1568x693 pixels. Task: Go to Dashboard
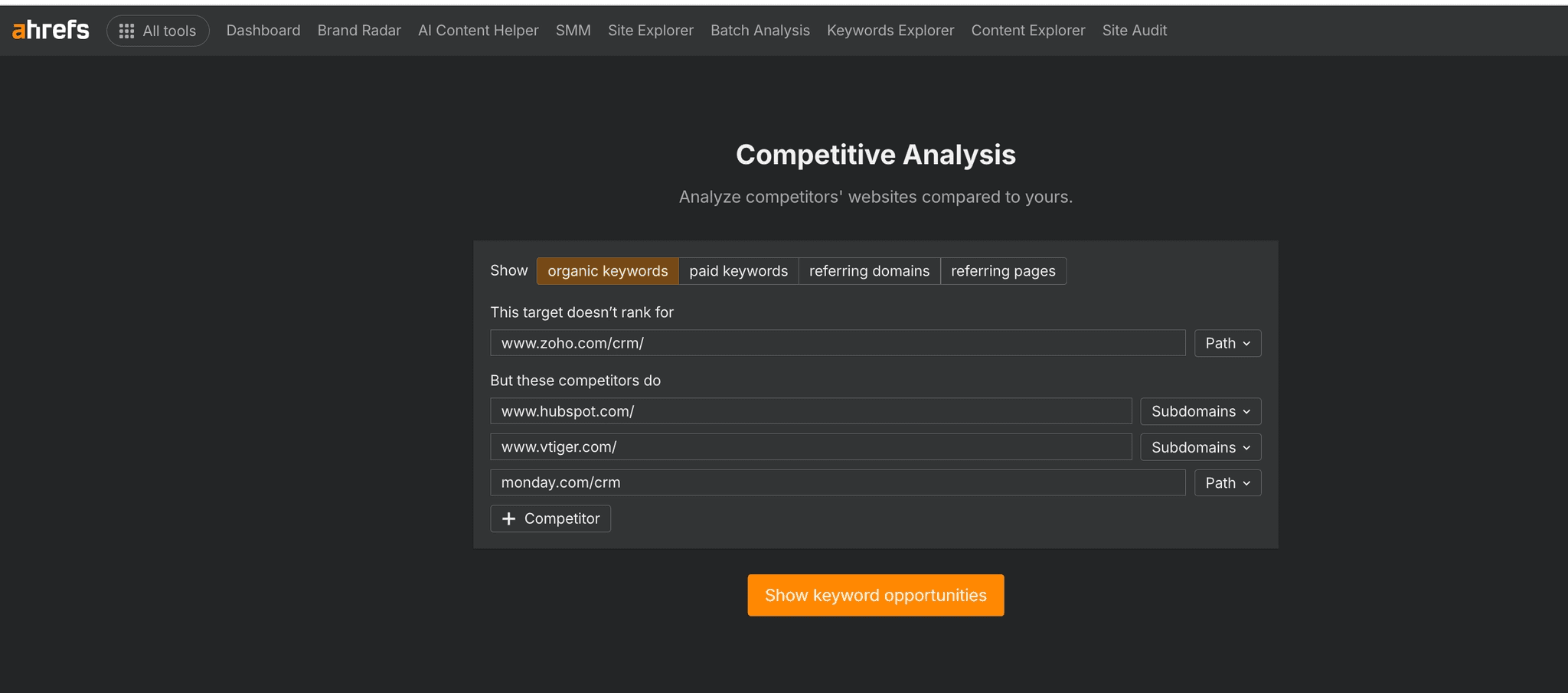tap(263, 31)
